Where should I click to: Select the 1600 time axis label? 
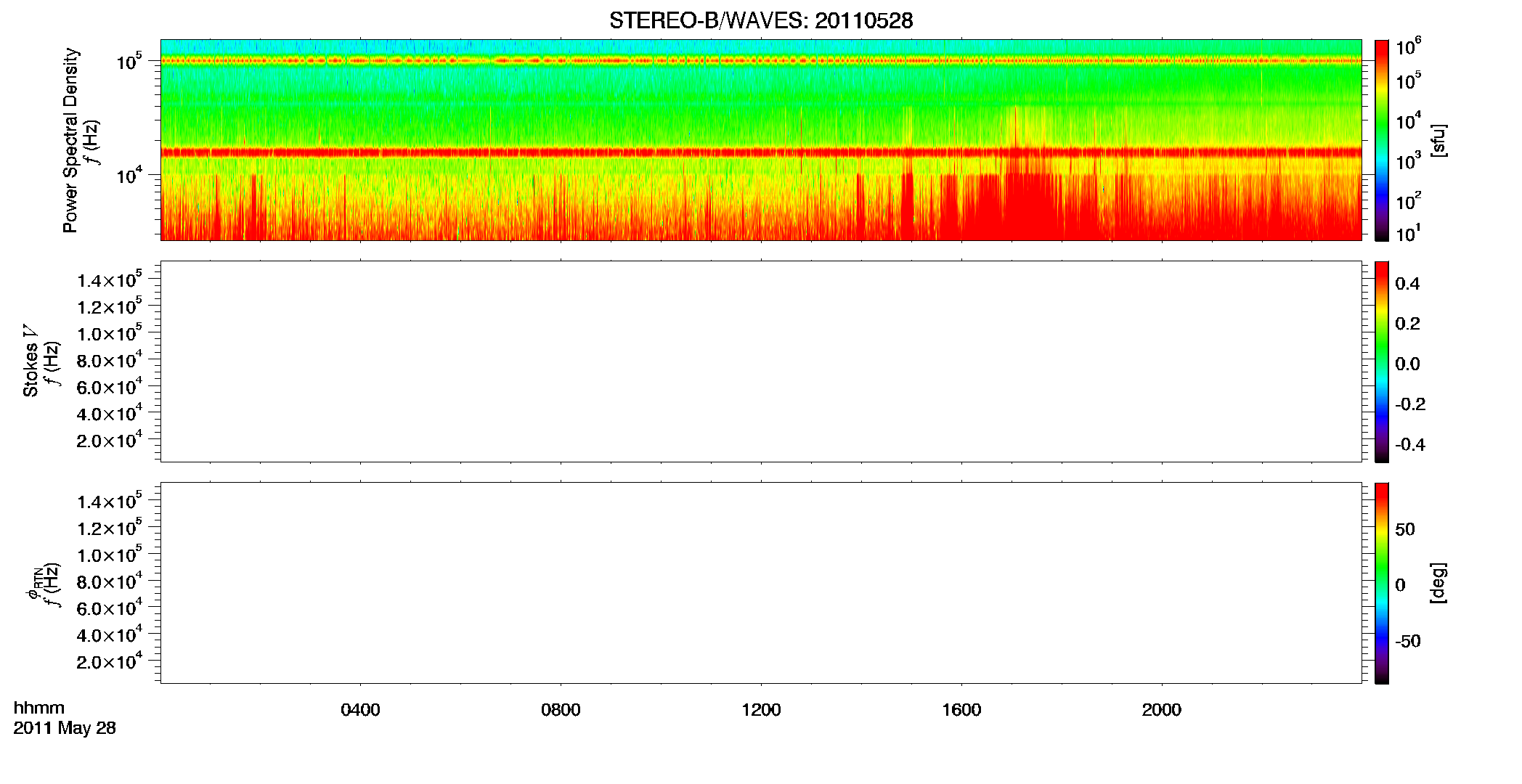(961, 710)
